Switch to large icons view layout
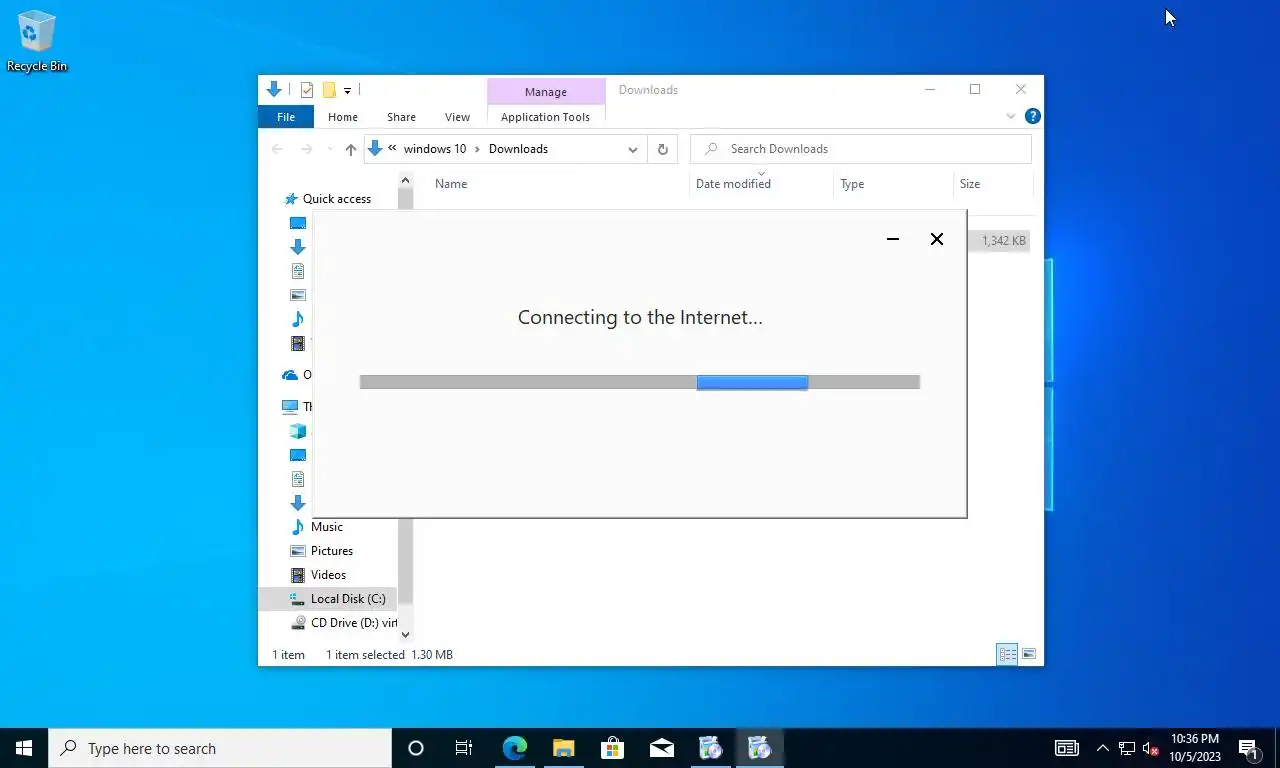1280x768 pixels. (x=1029, y=655)
